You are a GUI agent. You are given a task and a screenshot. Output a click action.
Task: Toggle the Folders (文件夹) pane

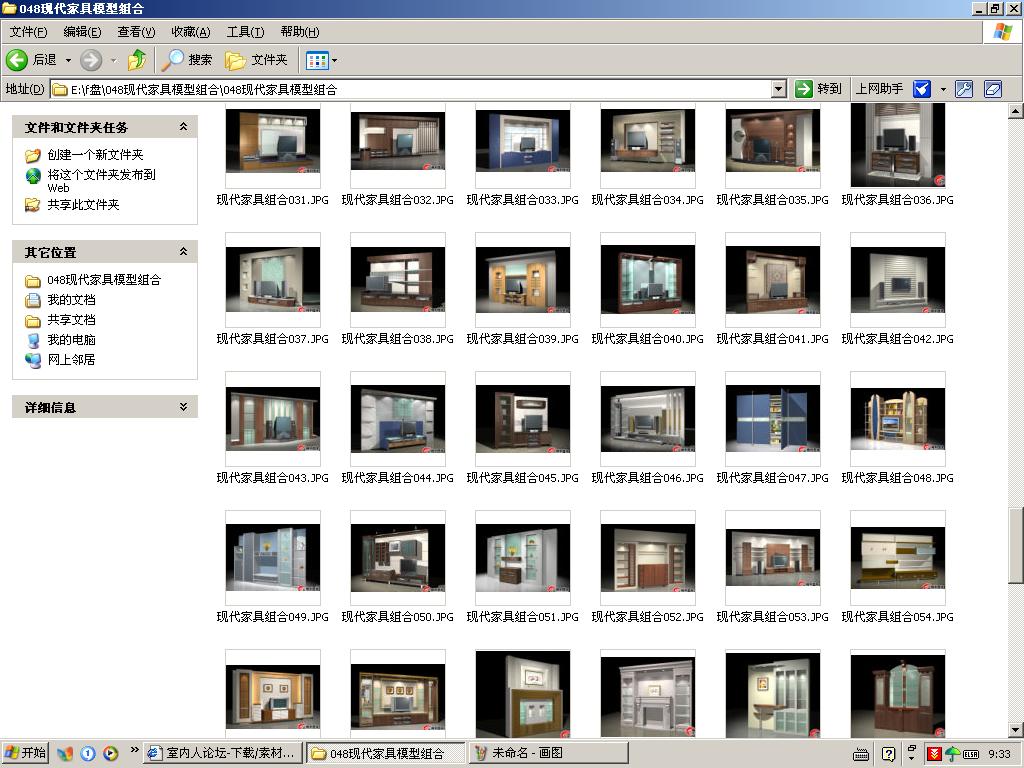coord(257,60)
